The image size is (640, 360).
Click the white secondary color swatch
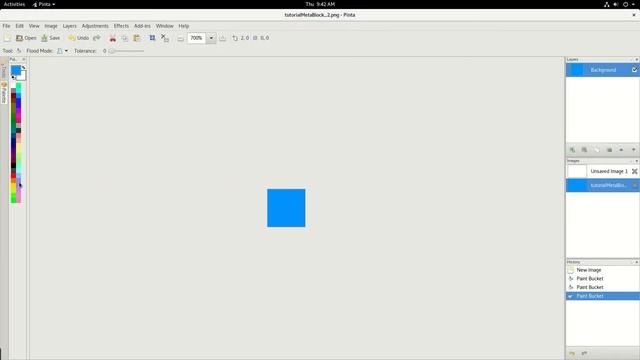22,76
